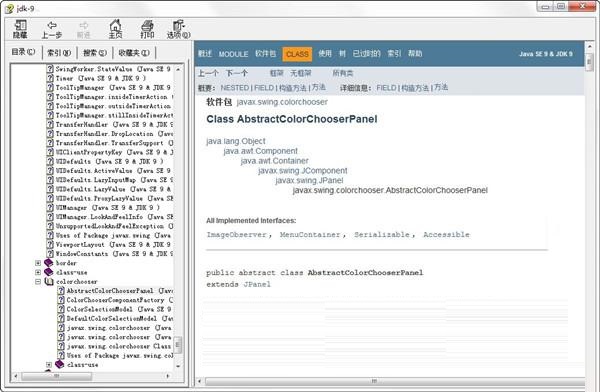Go back with the 上一步 arrow icon
This screenshot has width=600, height=392.
coord(52,26)
